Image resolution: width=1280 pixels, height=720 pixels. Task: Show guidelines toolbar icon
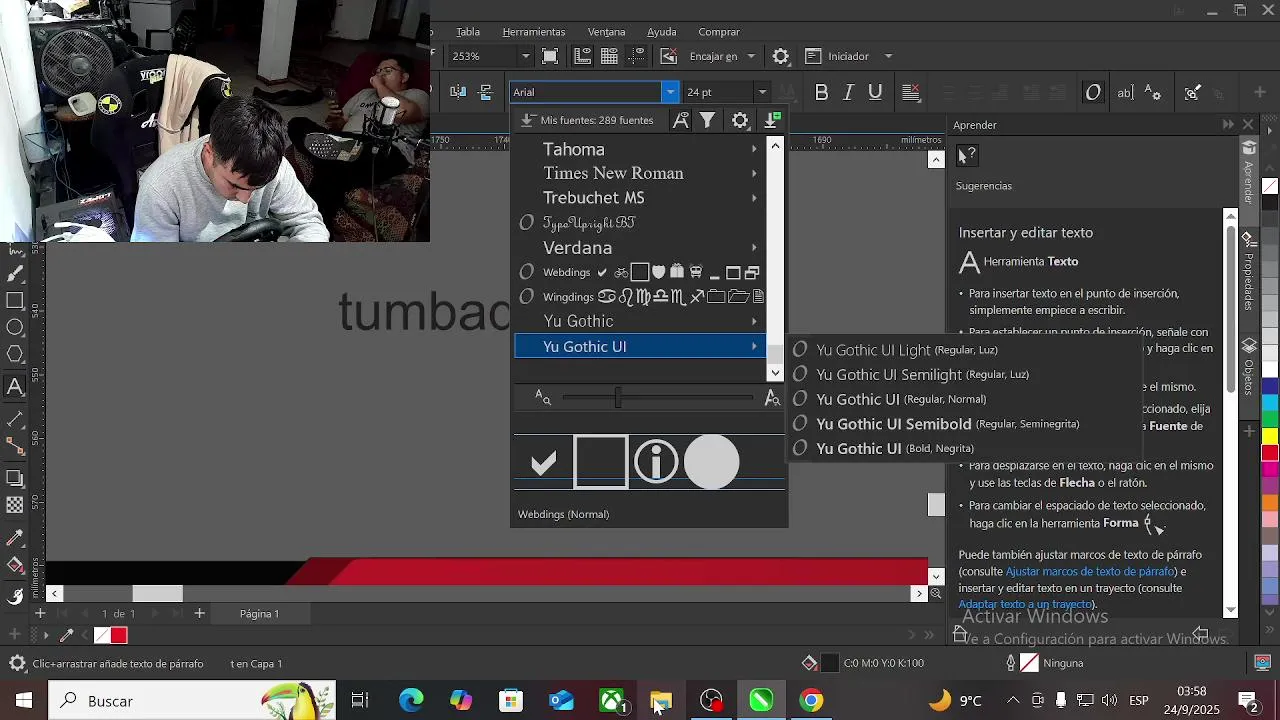point(636,56)
